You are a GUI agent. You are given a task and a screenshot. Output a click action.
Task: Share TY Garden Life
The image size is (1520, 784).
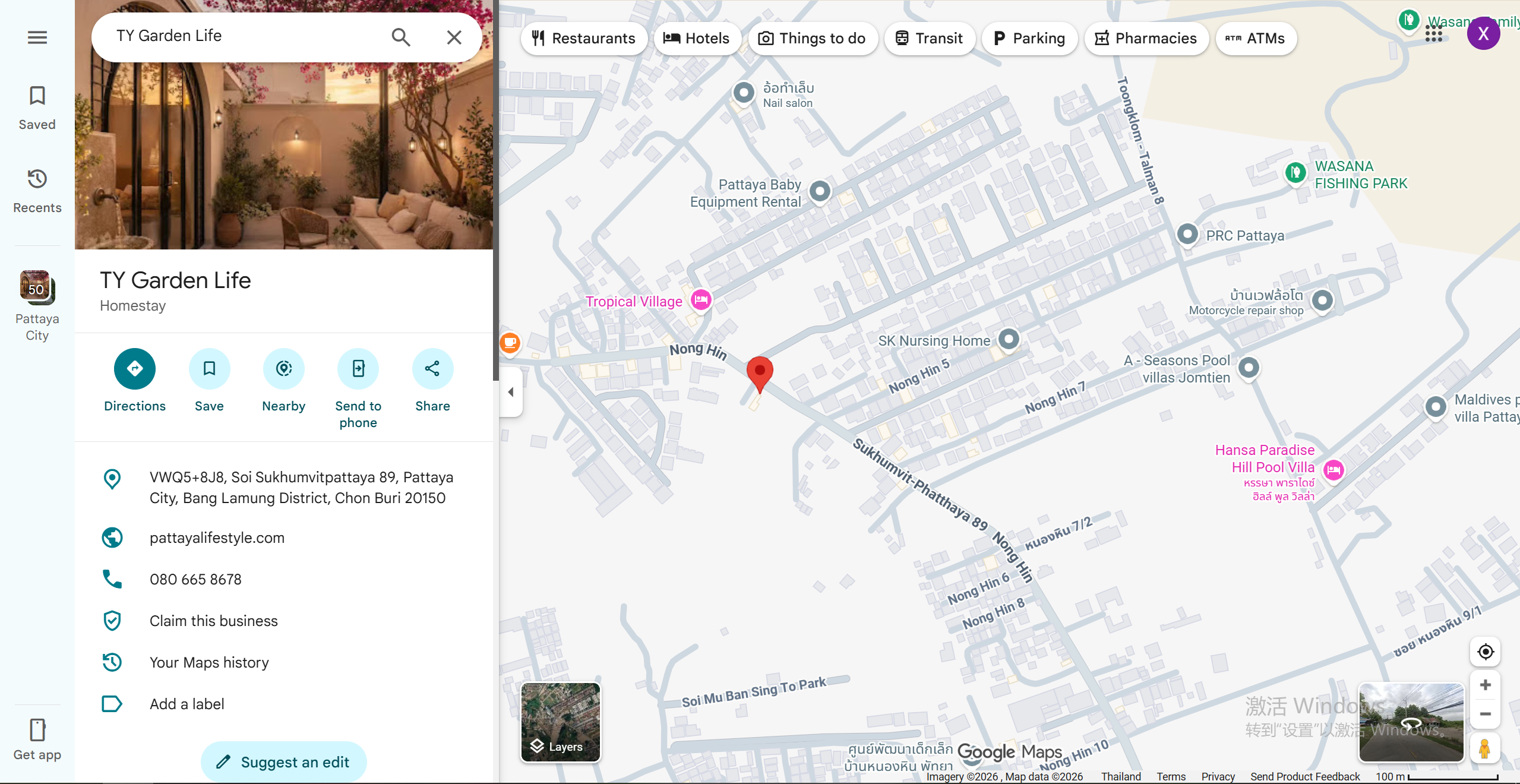pos(432,381)
